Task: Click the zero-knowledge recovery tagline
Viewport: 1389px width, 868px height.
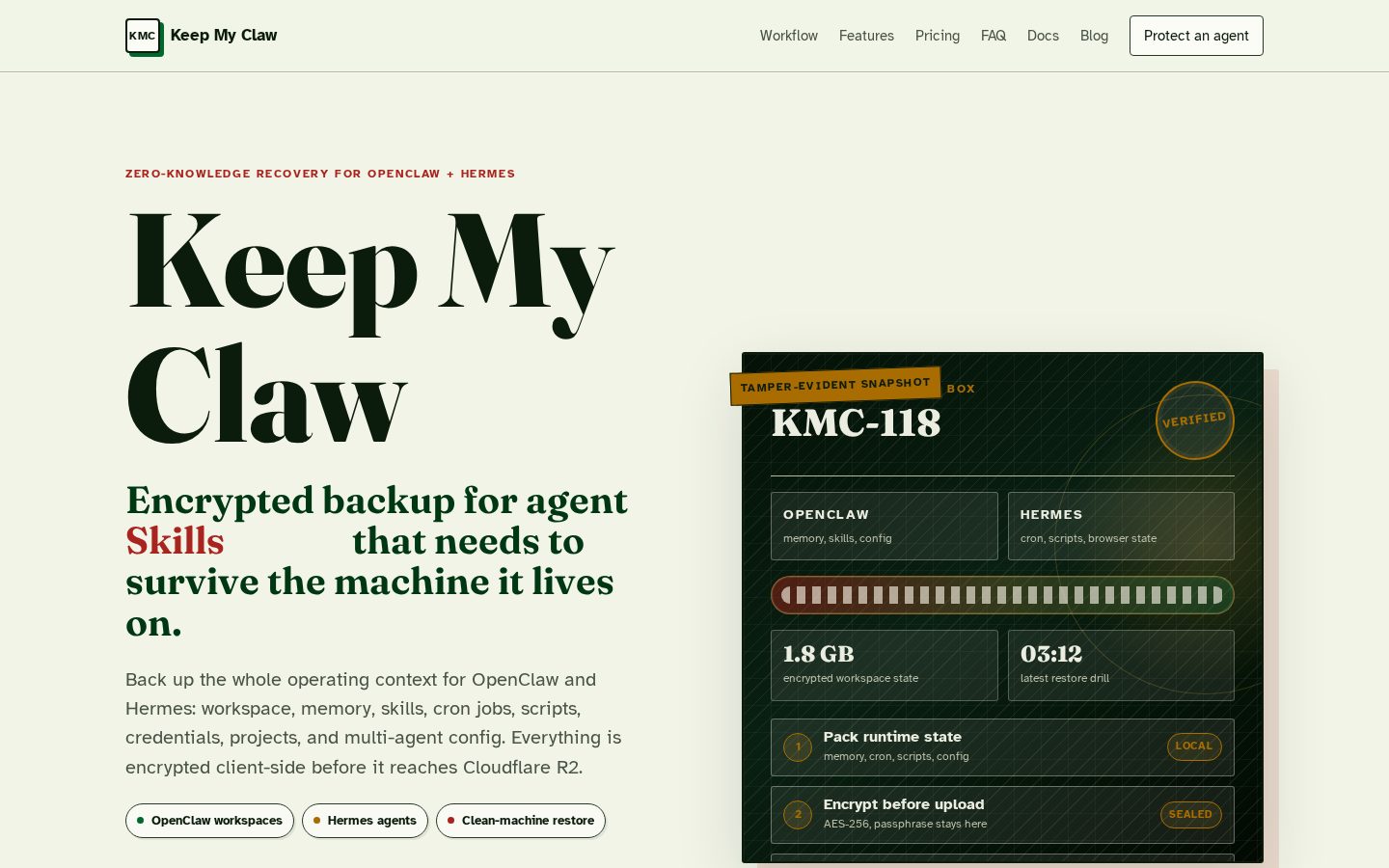Action: 320,174
